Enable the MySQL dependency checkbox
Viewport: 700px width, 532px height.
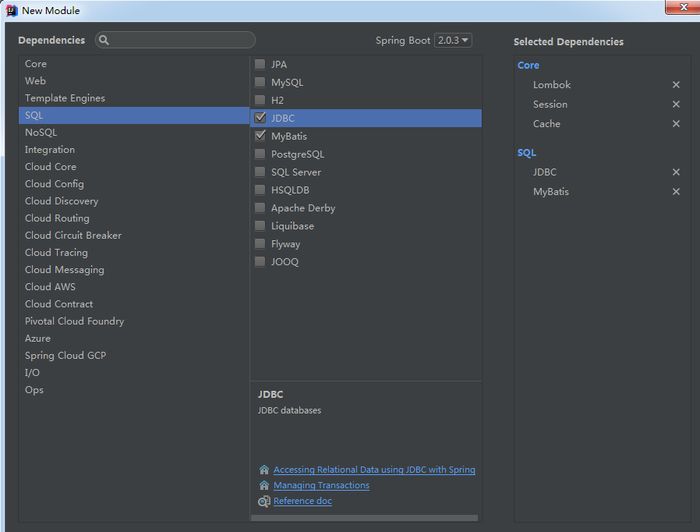pyautogui.click(x=260, y=82)
